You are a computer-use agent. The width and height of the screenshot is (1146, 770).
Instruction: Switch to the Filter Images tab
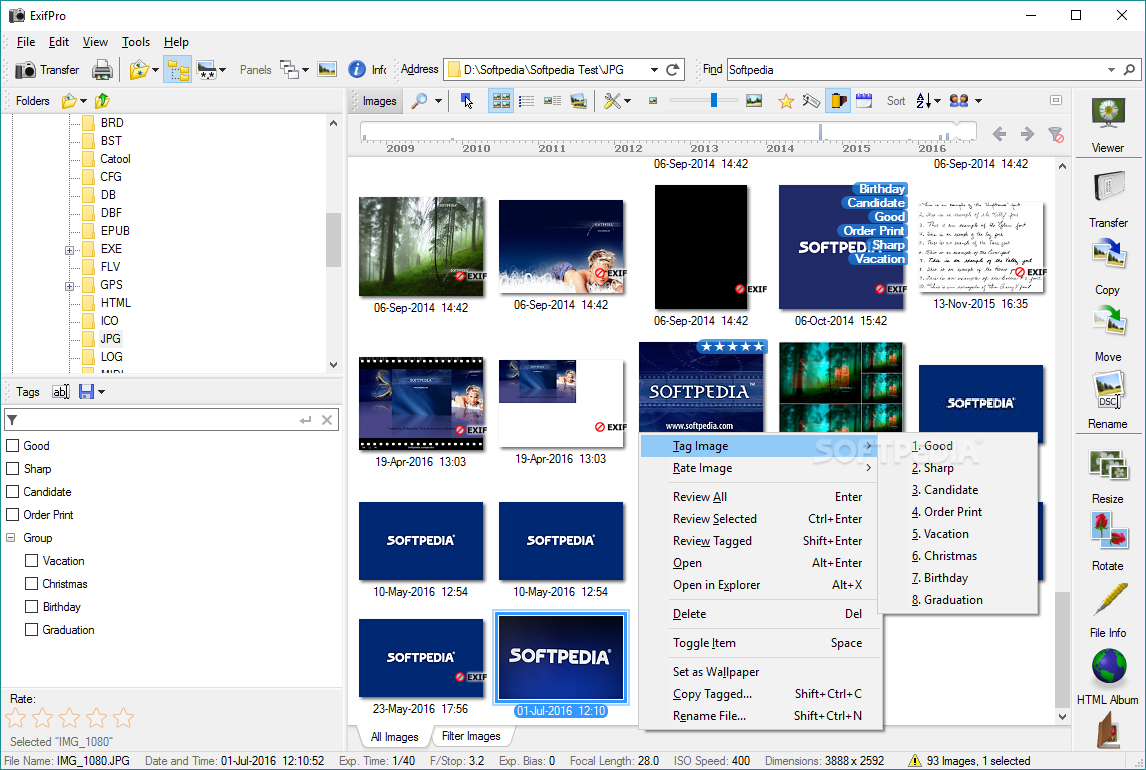click(471, 736)
